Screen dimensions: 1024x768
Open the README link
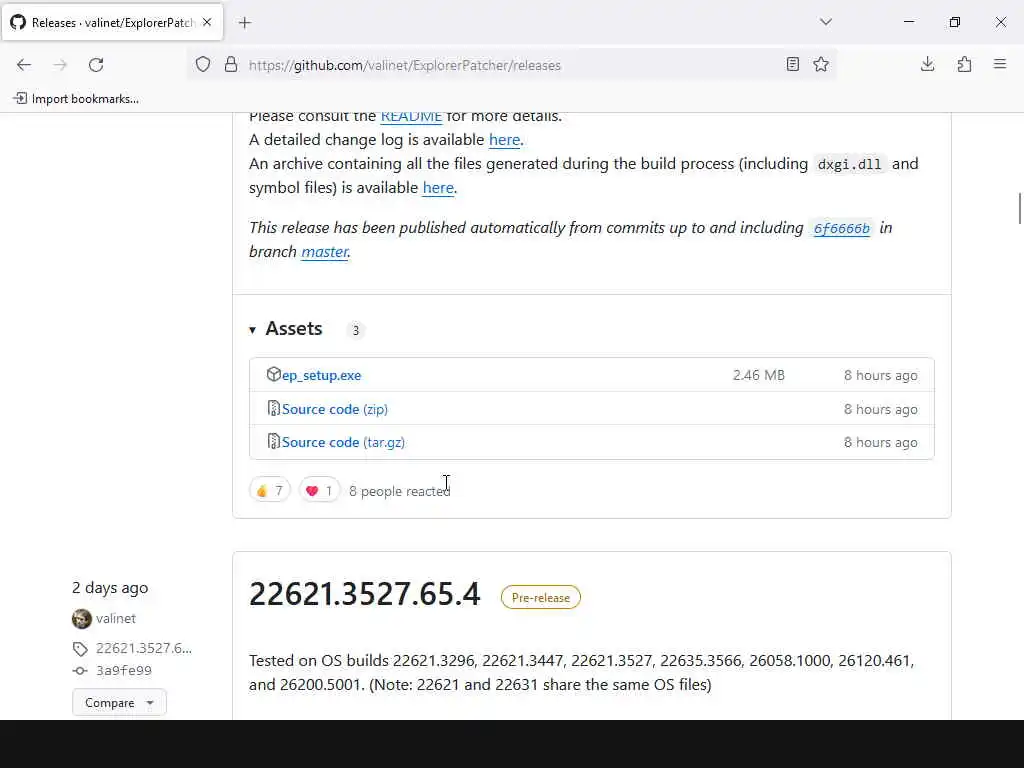coord(411,116)
